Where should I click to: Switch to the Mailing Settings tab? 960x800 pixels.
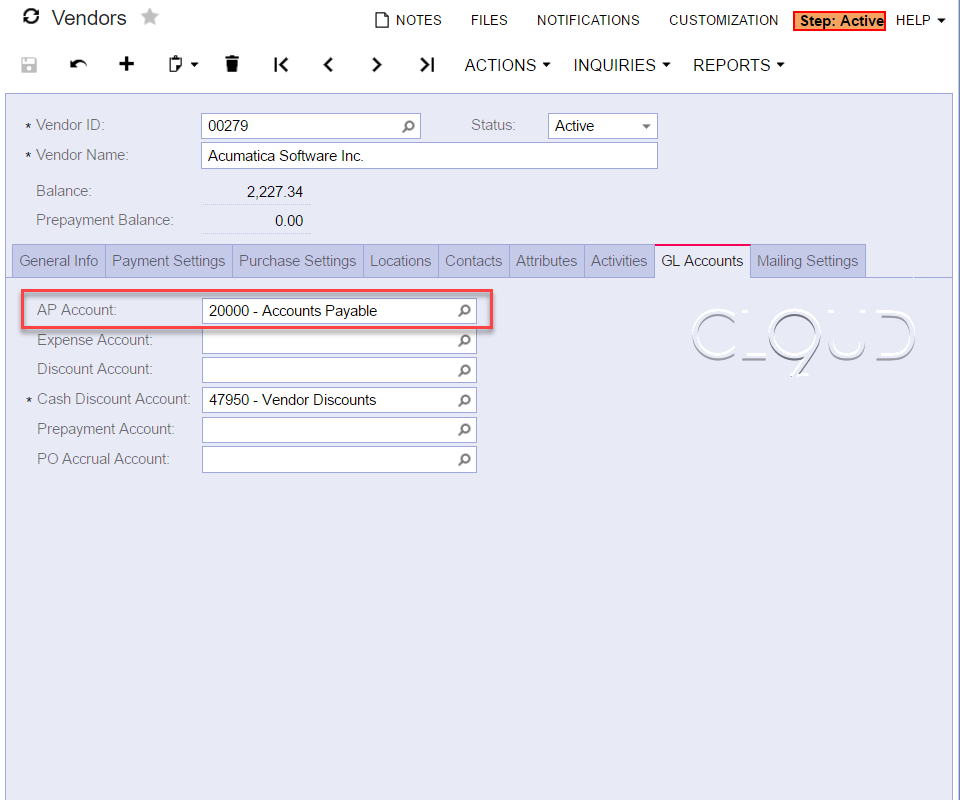[x=808, y=261]
